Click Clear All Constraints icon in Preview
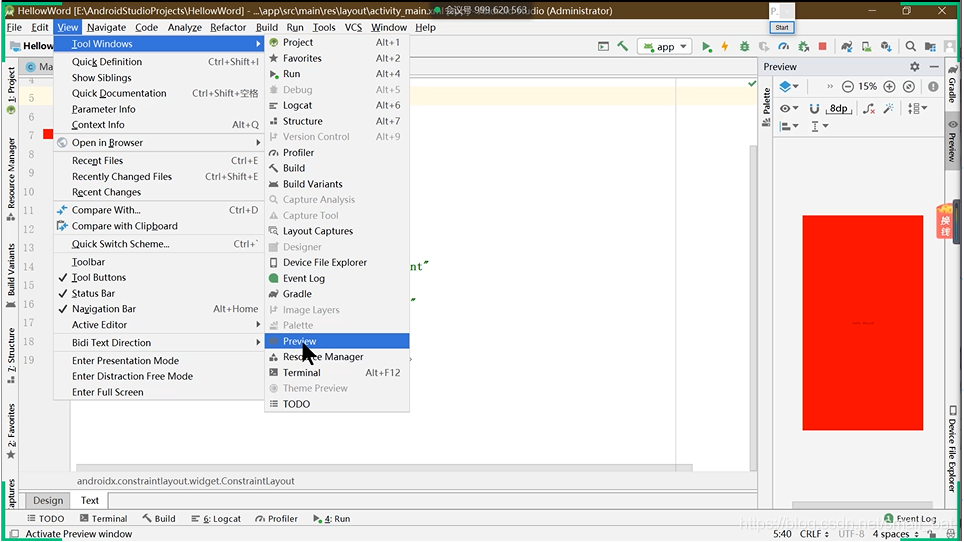Image resolution: width=964 pixels, height=542 pixels. pos(869,109)
